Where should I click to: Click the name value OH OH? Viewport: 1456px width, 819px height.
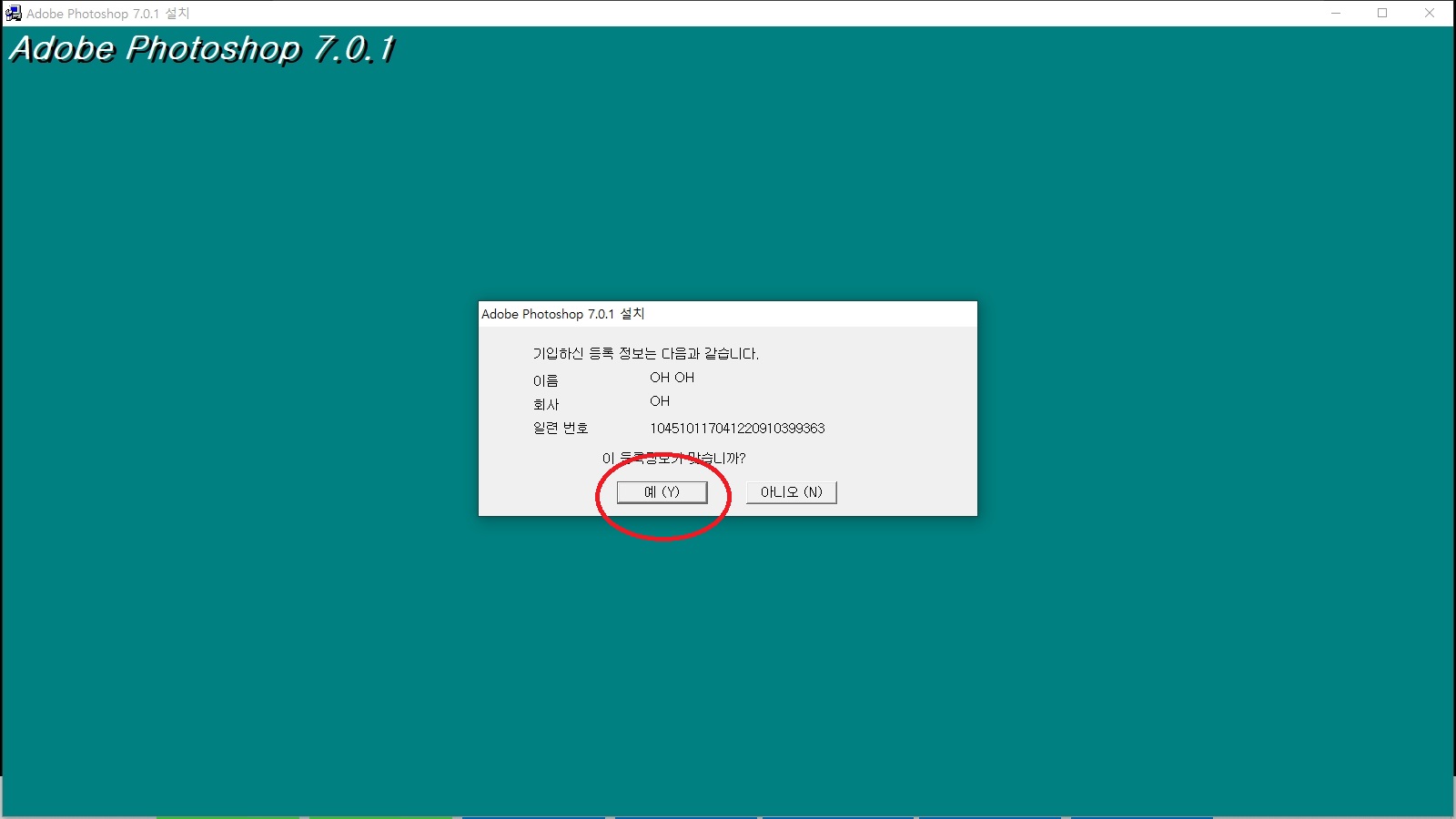pos(671,377)
